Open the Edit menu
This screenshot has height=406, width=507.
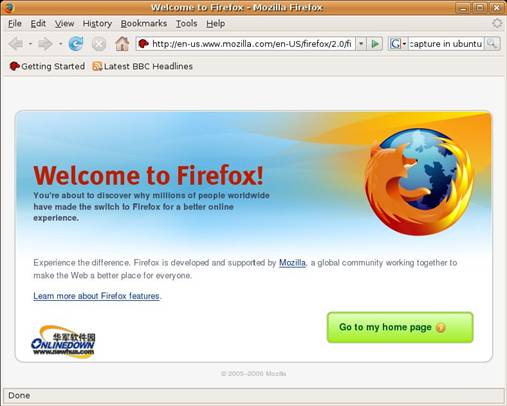click(38, 24)
